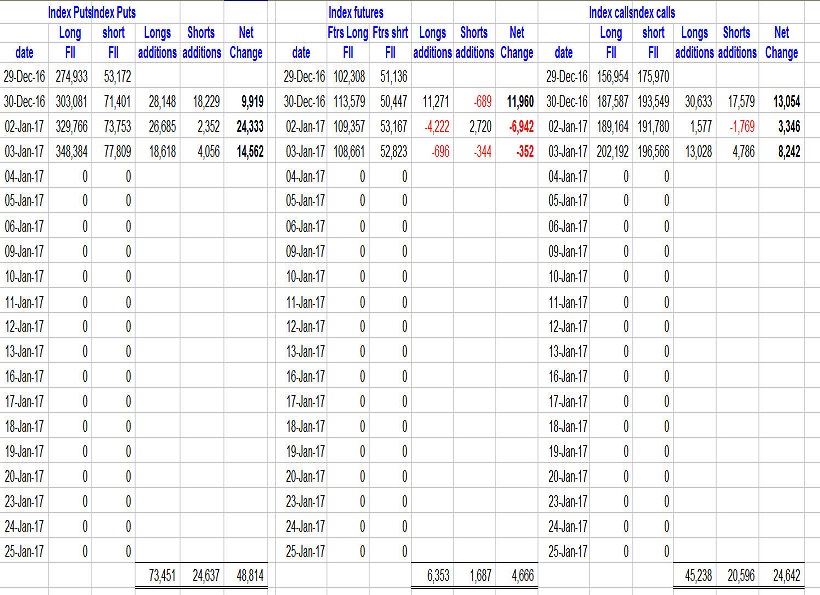Click the Index Puts net change value 24,333
The image size is (820, 595).
point(248,126)
